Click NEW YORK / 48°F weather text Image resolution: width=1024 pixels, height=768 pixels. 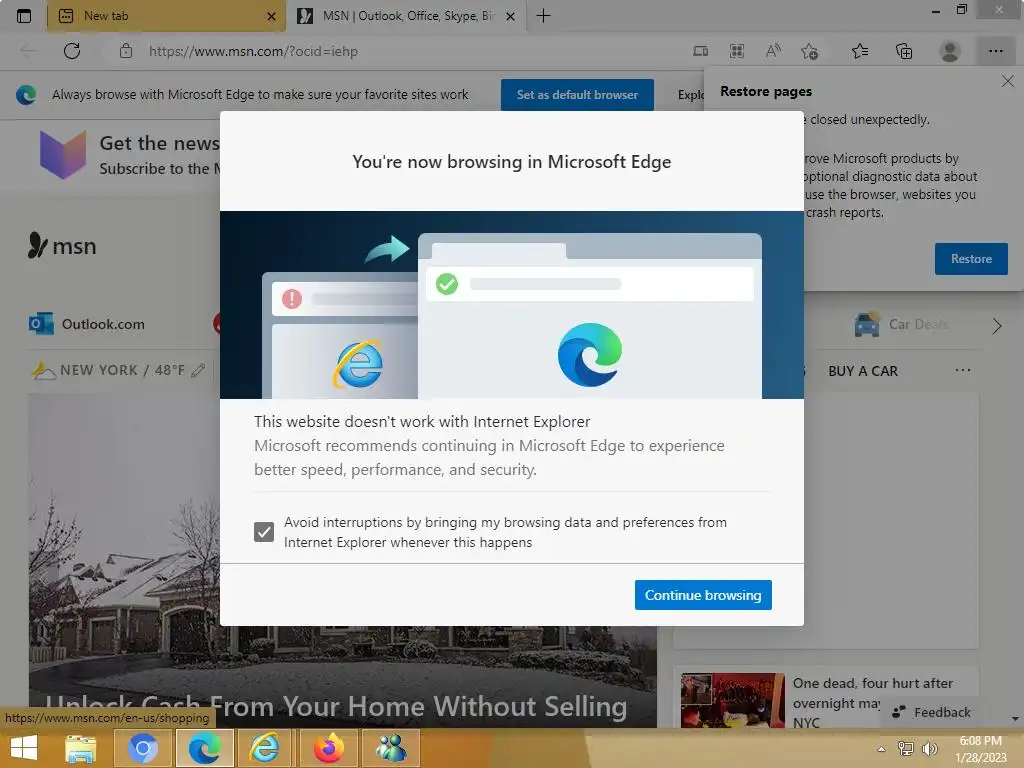coord(122,370)
